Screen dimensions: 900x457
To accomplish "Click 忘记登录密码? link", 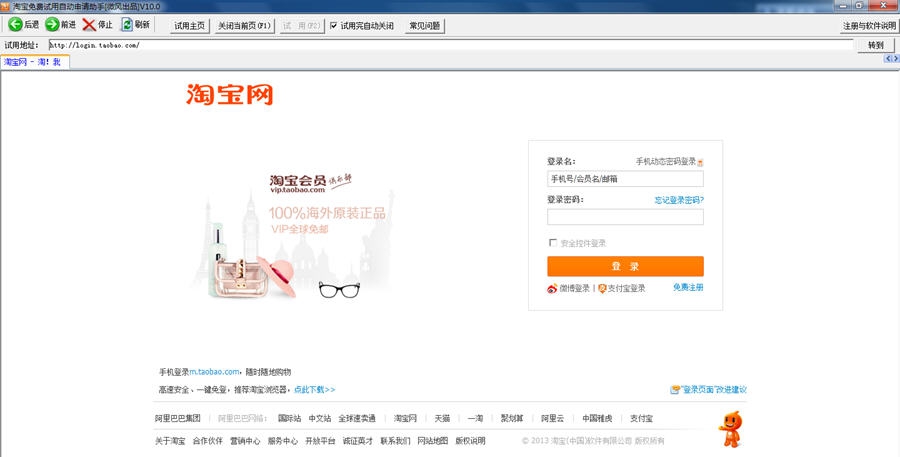I will pos(679,200).
